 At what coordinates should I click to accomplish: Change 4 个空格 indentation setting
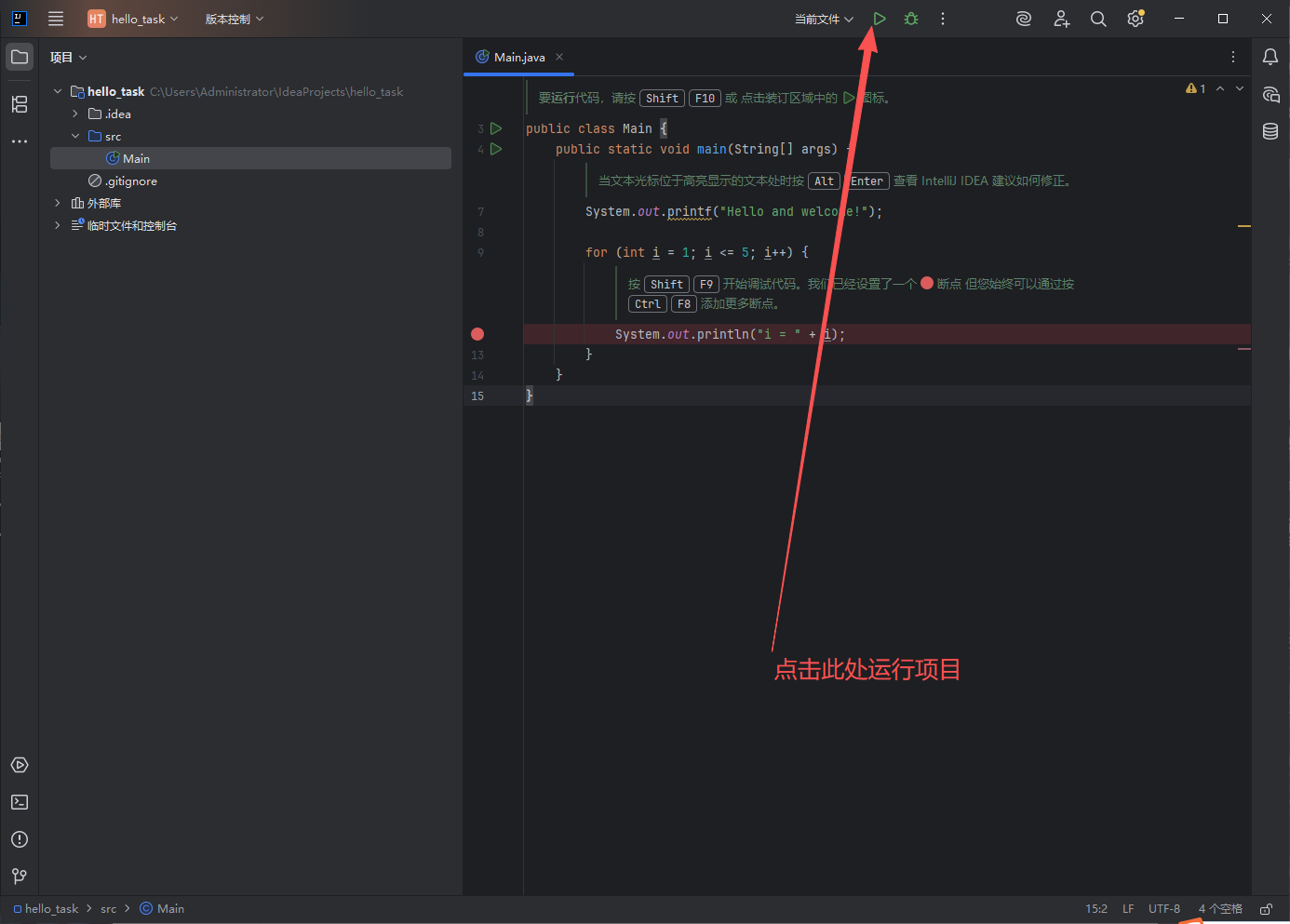pos(1220,909)
